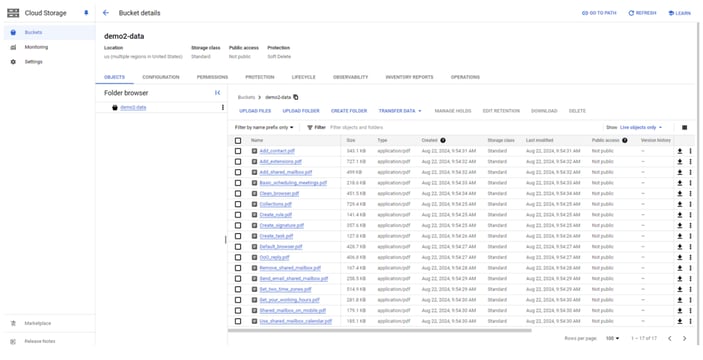Select all objects with header checkbox
This screenshot has width=703, height=360.
[238, 141]
